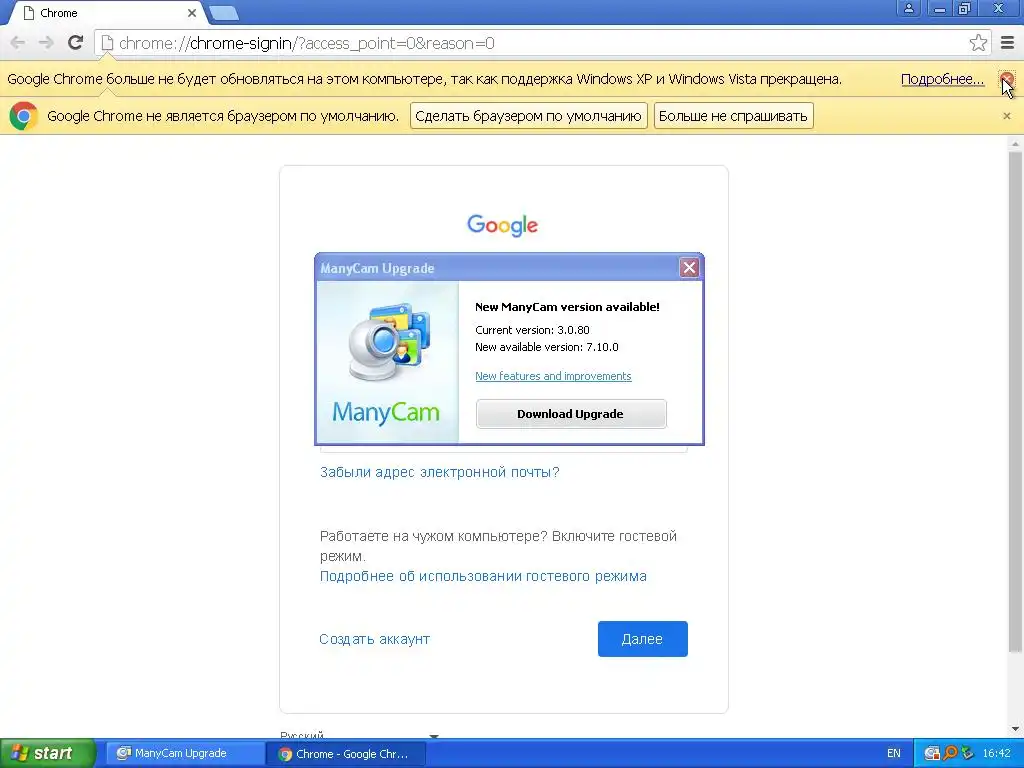Click Больше не спрашивать button
Screen dimensions: 1024x768
click(733, 116)
